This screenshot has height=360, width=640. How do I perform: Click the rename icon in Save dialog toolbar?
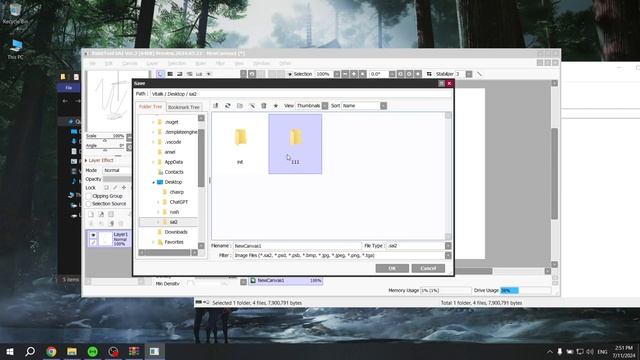(x=252, y=106)
